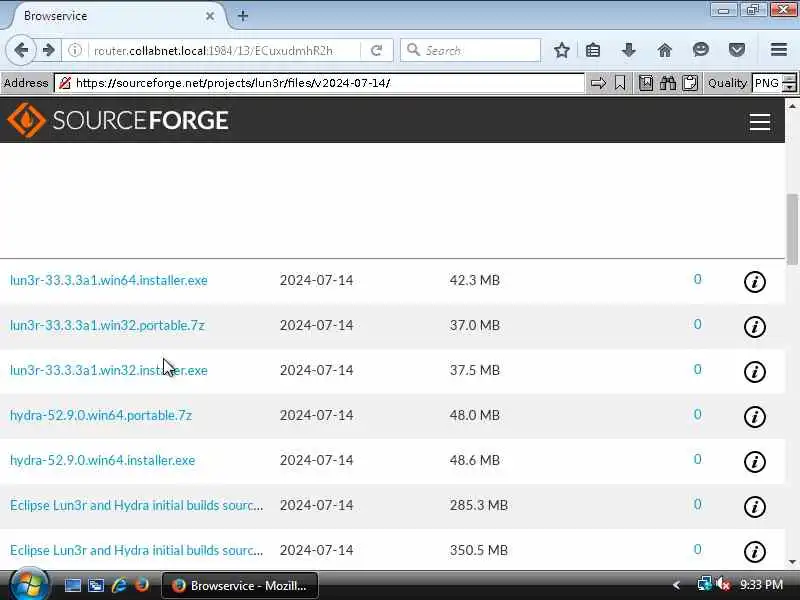Click the Browservice bookmark icon
This screenshot has height=600, width=800.
click(620, 83)
